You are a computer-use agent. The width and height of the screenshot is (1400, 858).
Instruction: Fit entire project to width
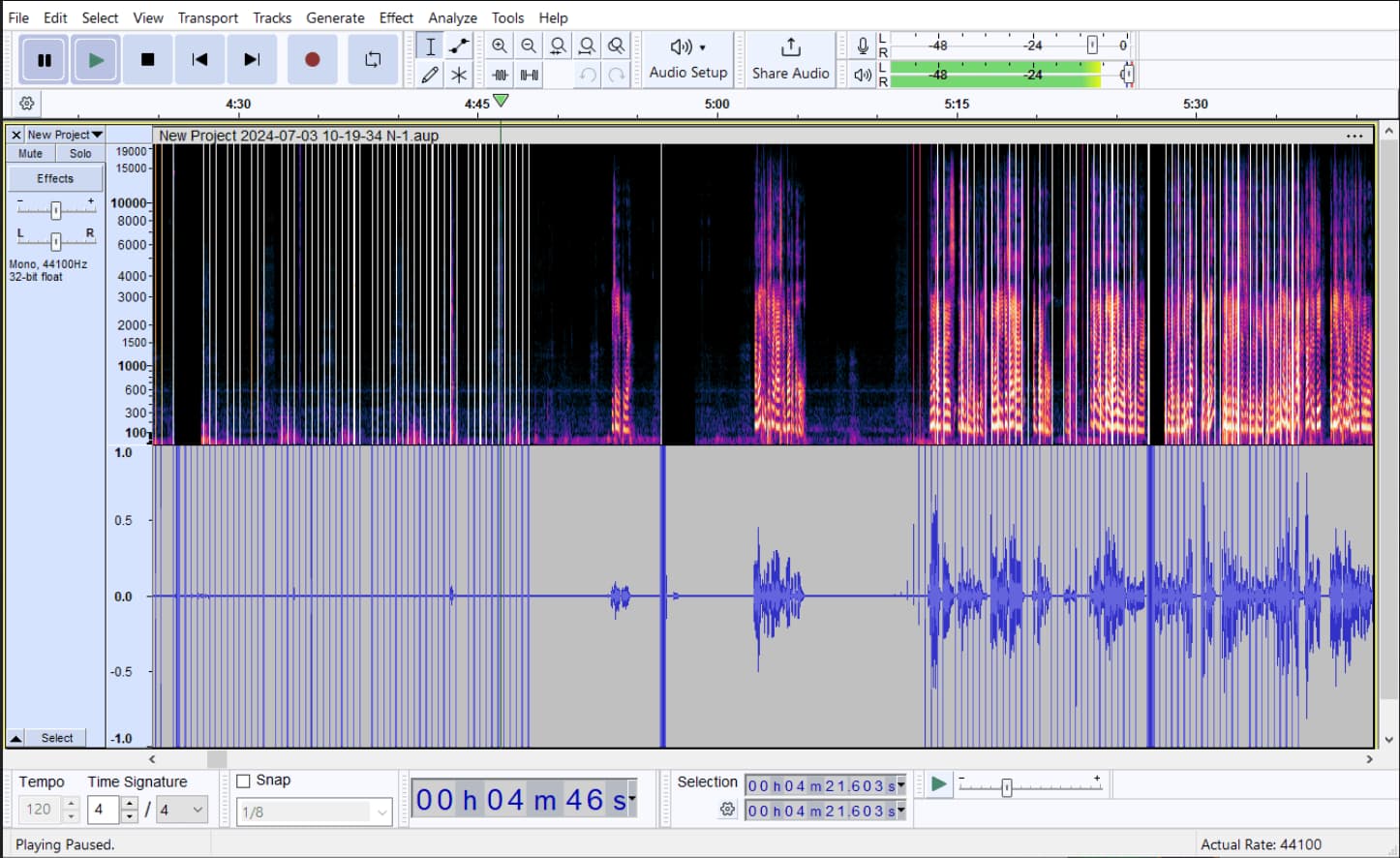coord(587,46)
